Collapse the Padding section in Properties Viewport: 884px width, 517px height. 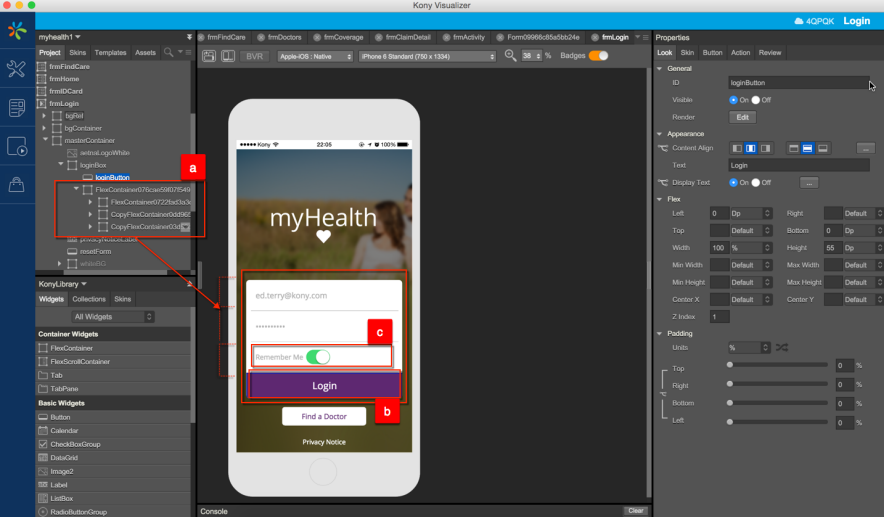(x=660, y=333)
